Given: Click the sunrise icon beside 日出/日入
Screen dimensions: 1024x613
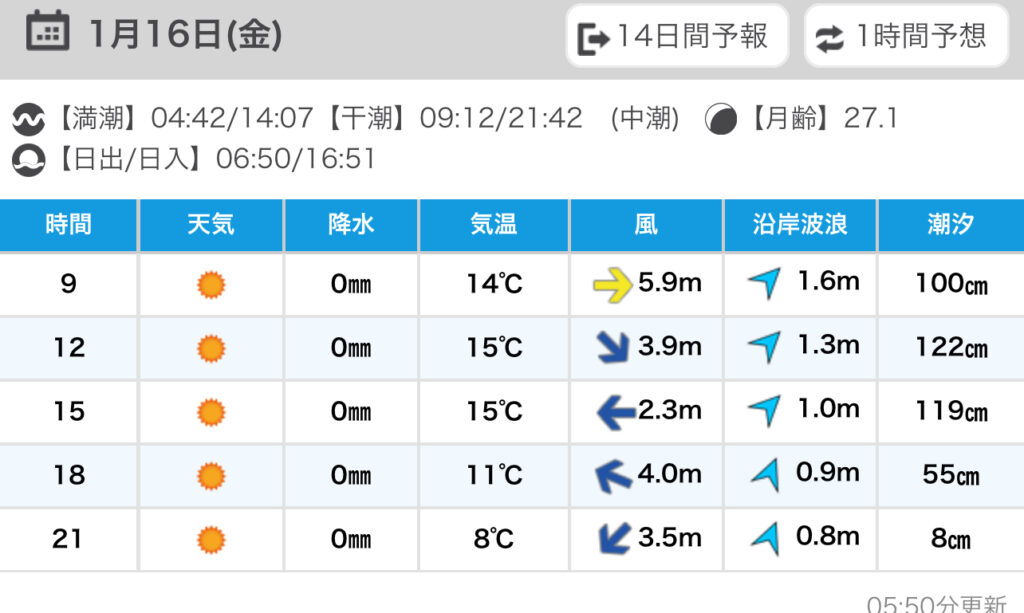Looking at the screenshot, I should 29,159.
